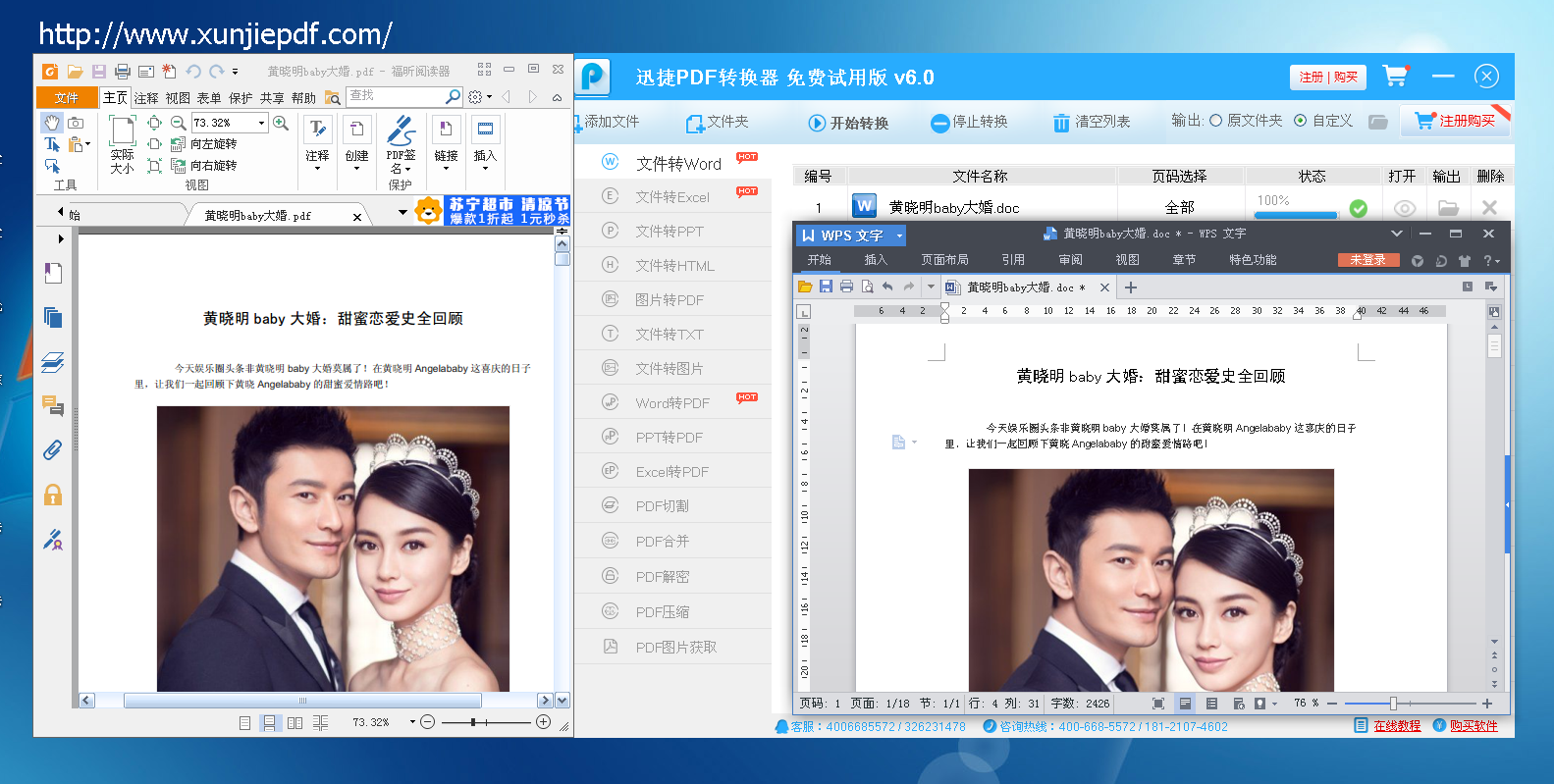Click the 清空列表 button

pyautogui.click(x=1091, y=122)
